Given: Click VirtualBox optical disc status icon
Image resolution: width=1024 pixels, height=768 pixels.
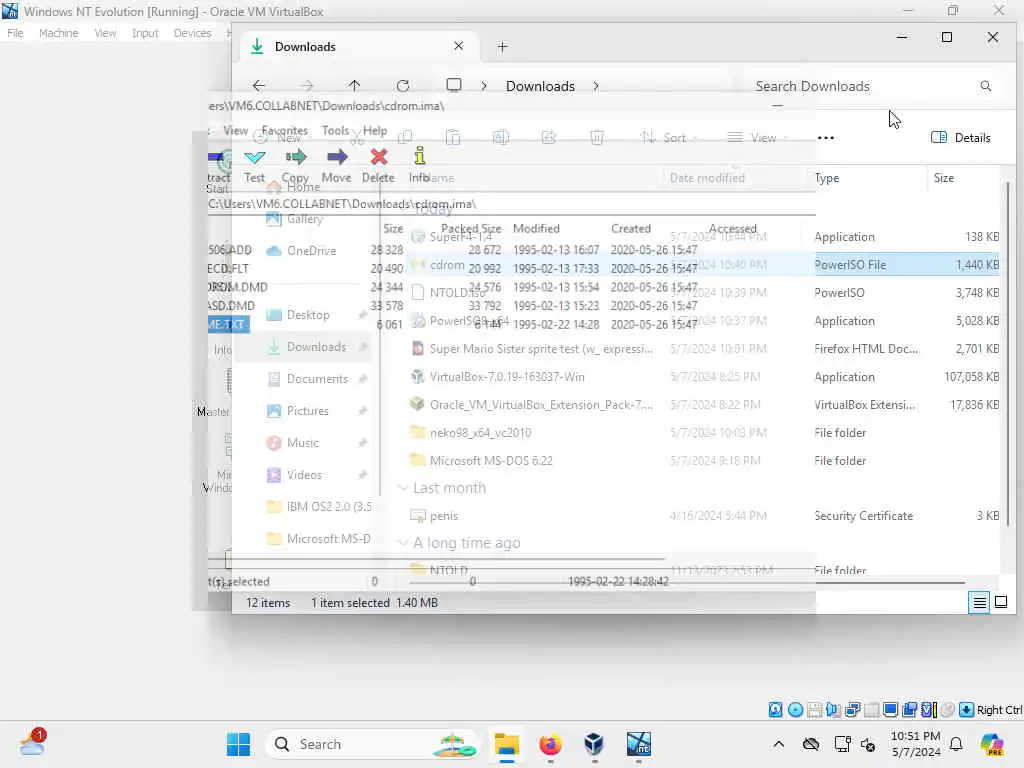Looking at the screenshot, I should pos(795,710).
